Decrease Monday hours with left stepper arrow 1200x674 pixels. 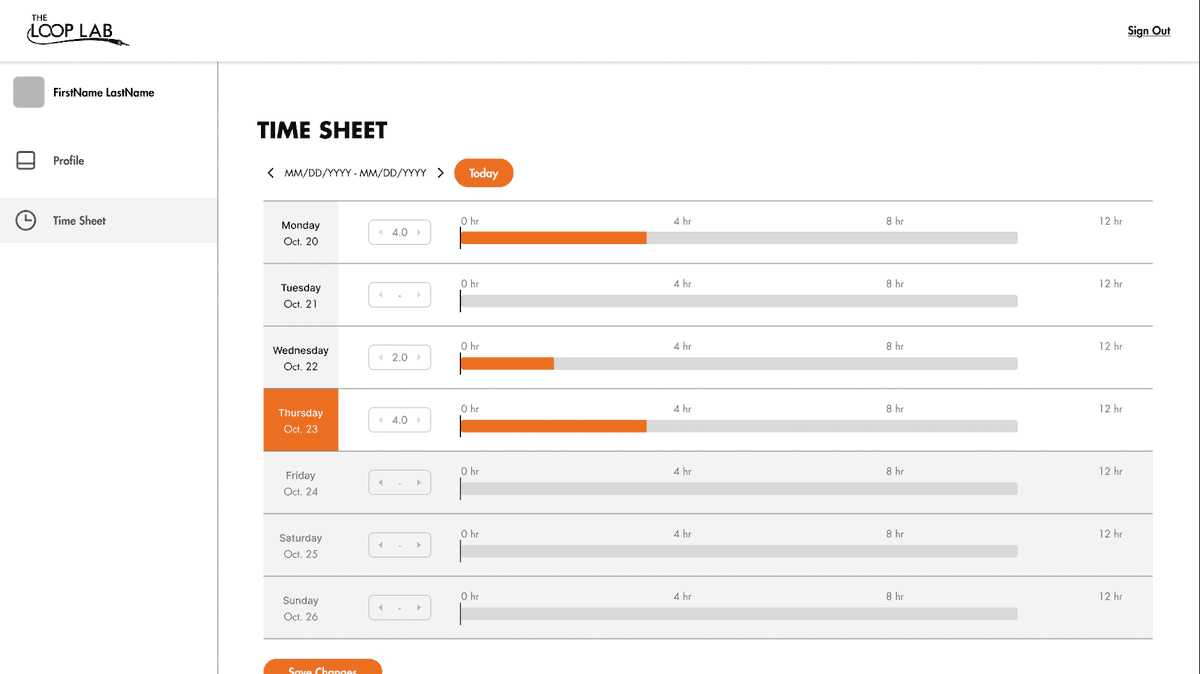381,233
